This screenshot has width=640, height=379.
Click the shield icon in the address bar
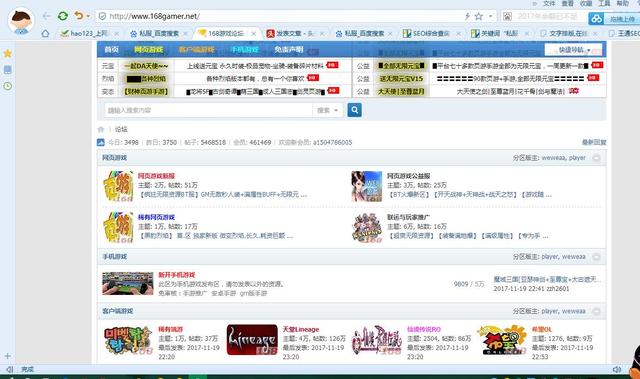102,16
